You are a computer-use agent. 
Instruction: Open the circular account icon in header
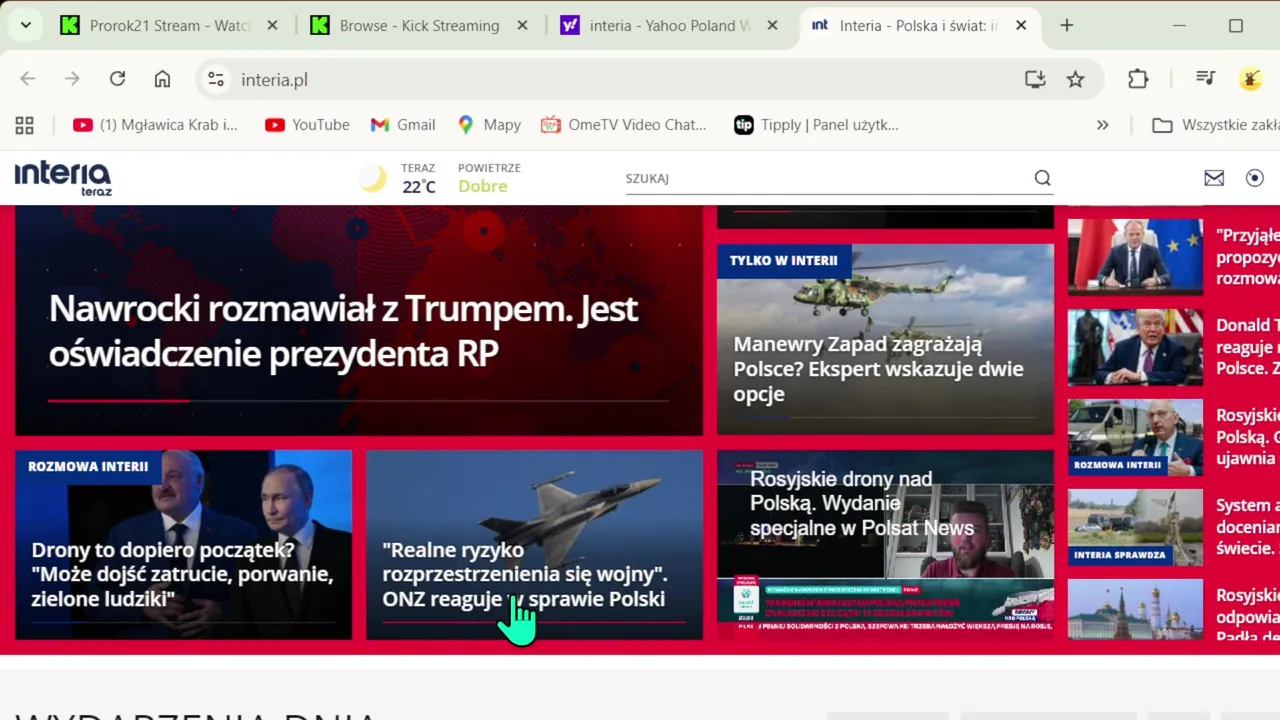[1255, 178]
